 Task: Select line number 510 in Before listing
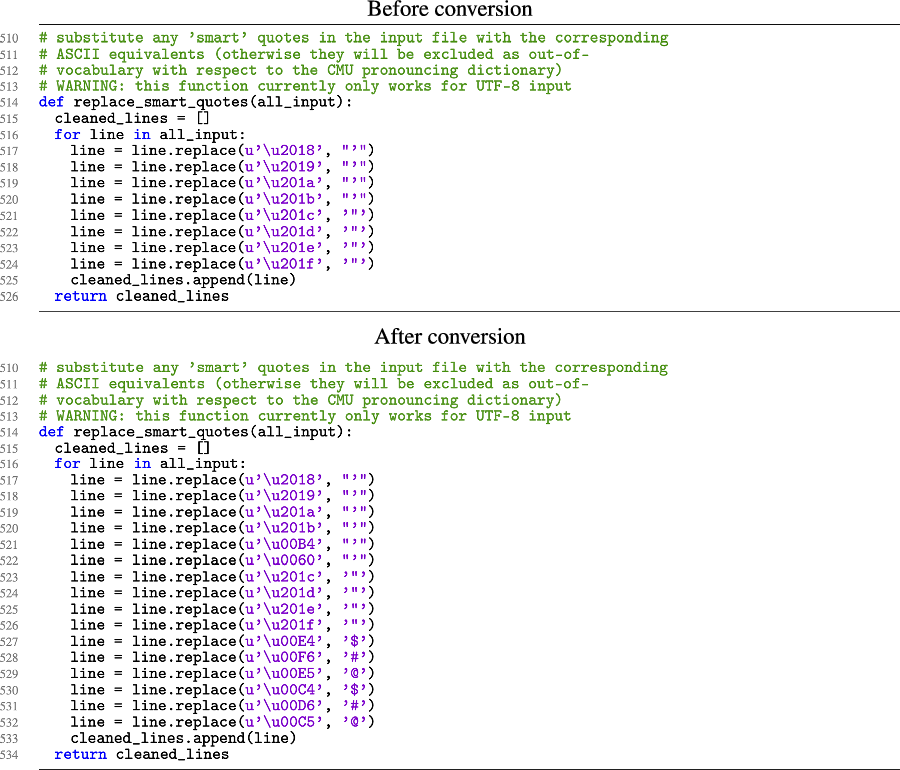pos(12,38)
